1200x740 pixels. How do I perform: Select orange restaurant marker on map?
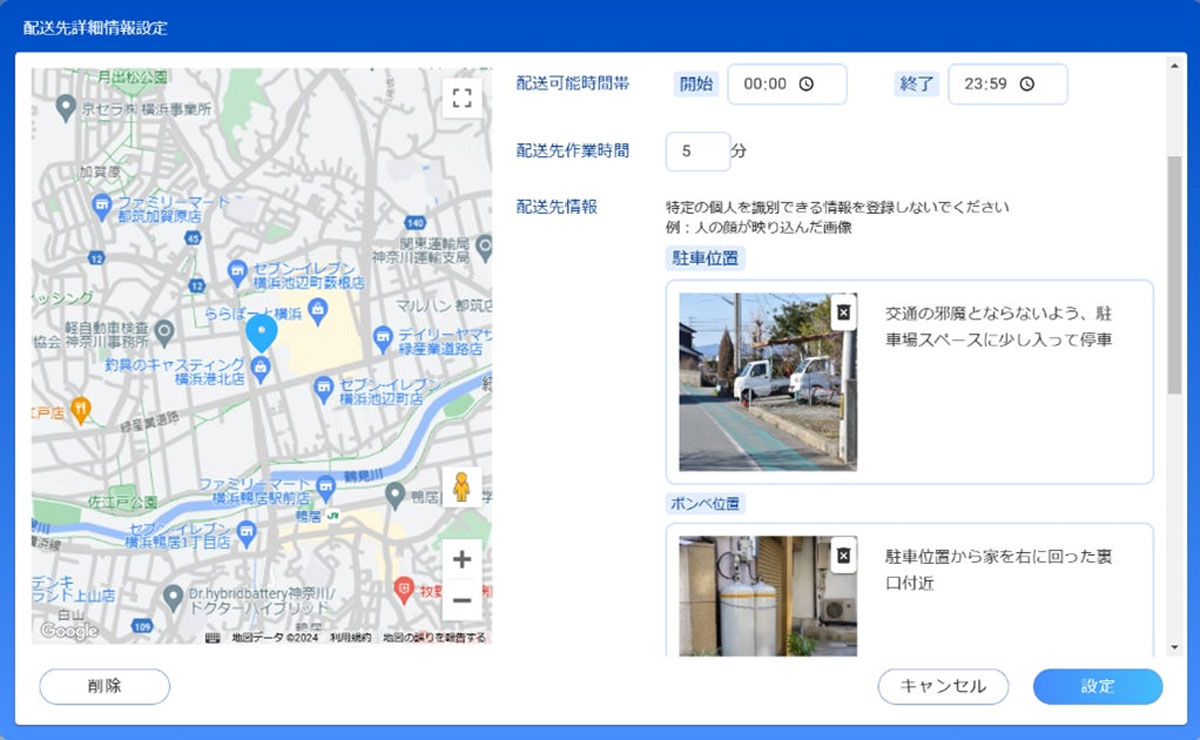pos(81,409)
